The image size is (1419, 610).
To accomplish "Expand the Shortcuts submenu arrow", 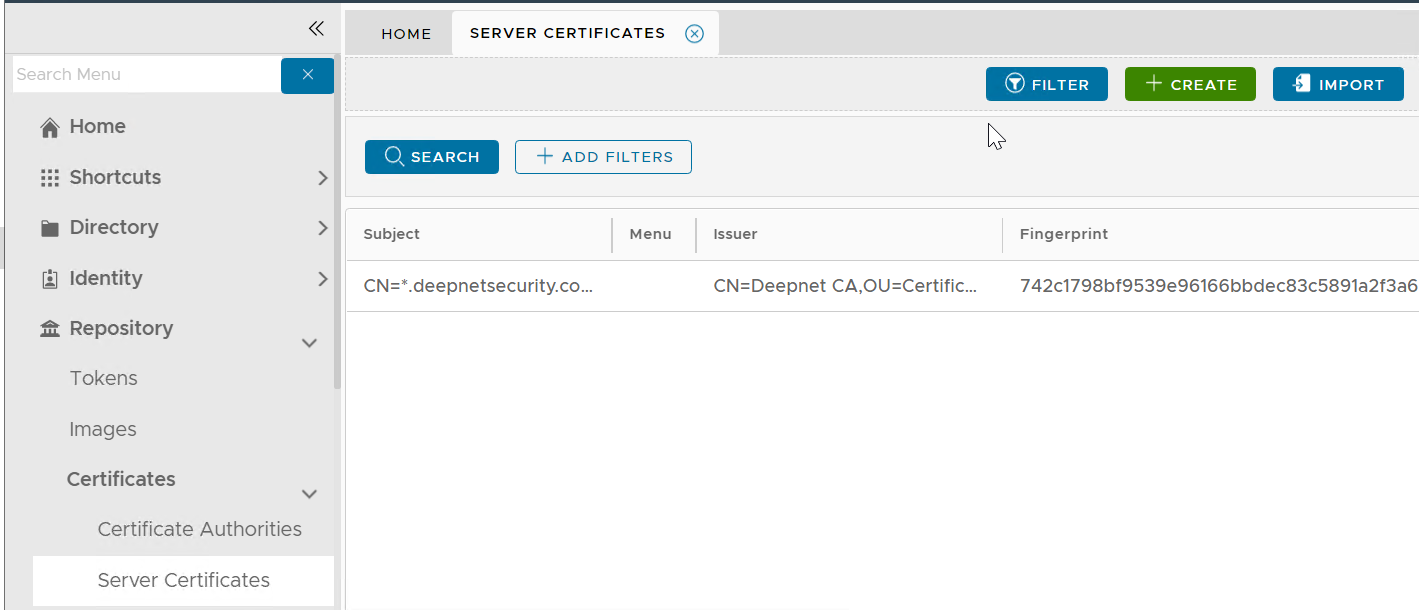I will [x=322, y=178].
